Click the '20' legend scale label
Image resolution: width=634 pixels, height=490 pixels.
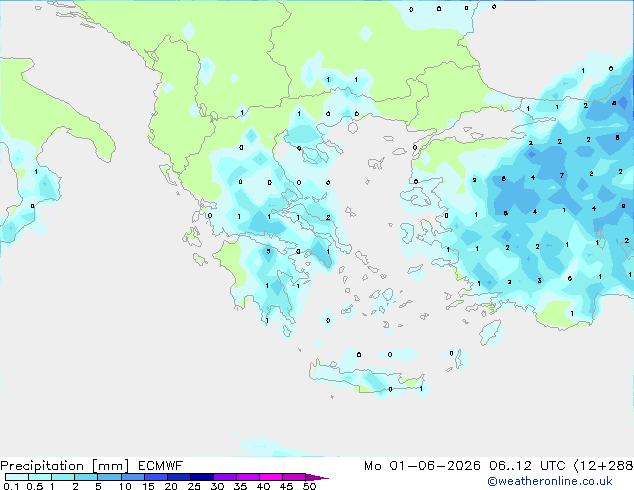point(171,486)
